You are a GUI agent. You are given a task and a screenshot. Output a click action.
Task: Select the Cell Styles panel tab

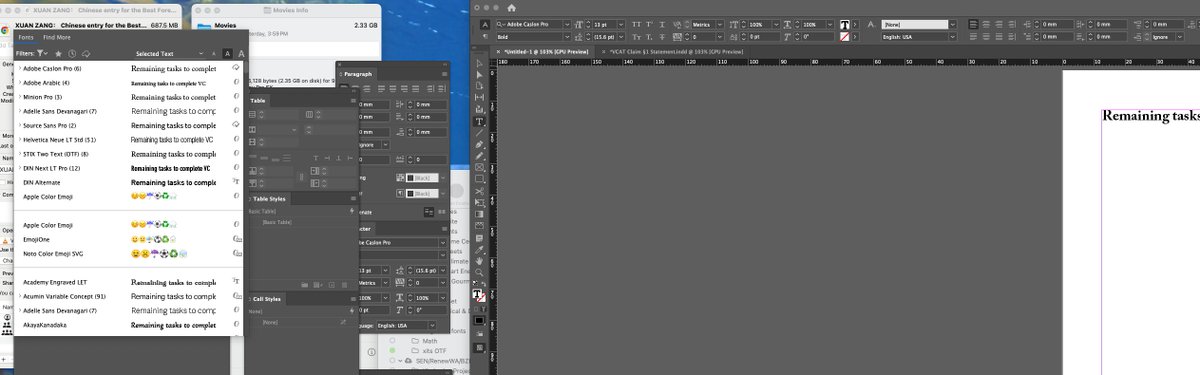(x=267, y=298)
